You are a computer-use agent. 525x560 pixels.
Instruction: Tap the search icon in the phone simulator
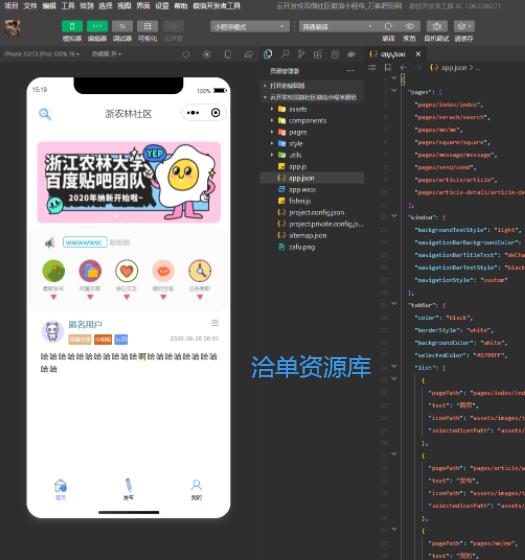(45, 114)
